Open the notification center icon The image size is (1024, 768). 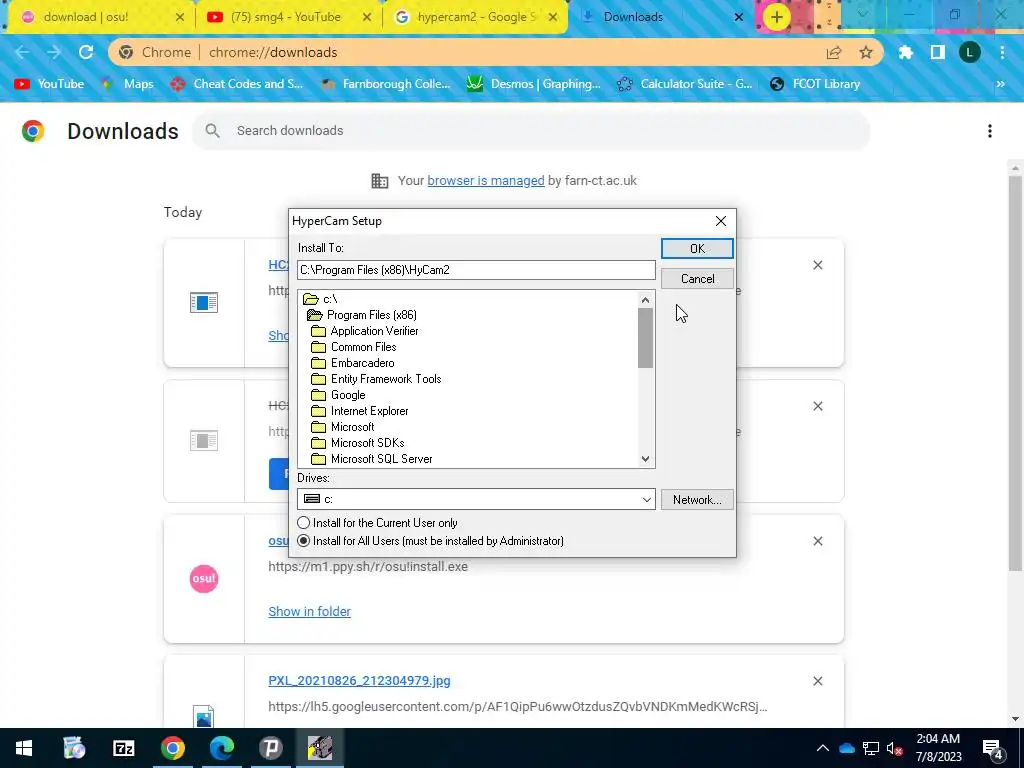(992, 748)
